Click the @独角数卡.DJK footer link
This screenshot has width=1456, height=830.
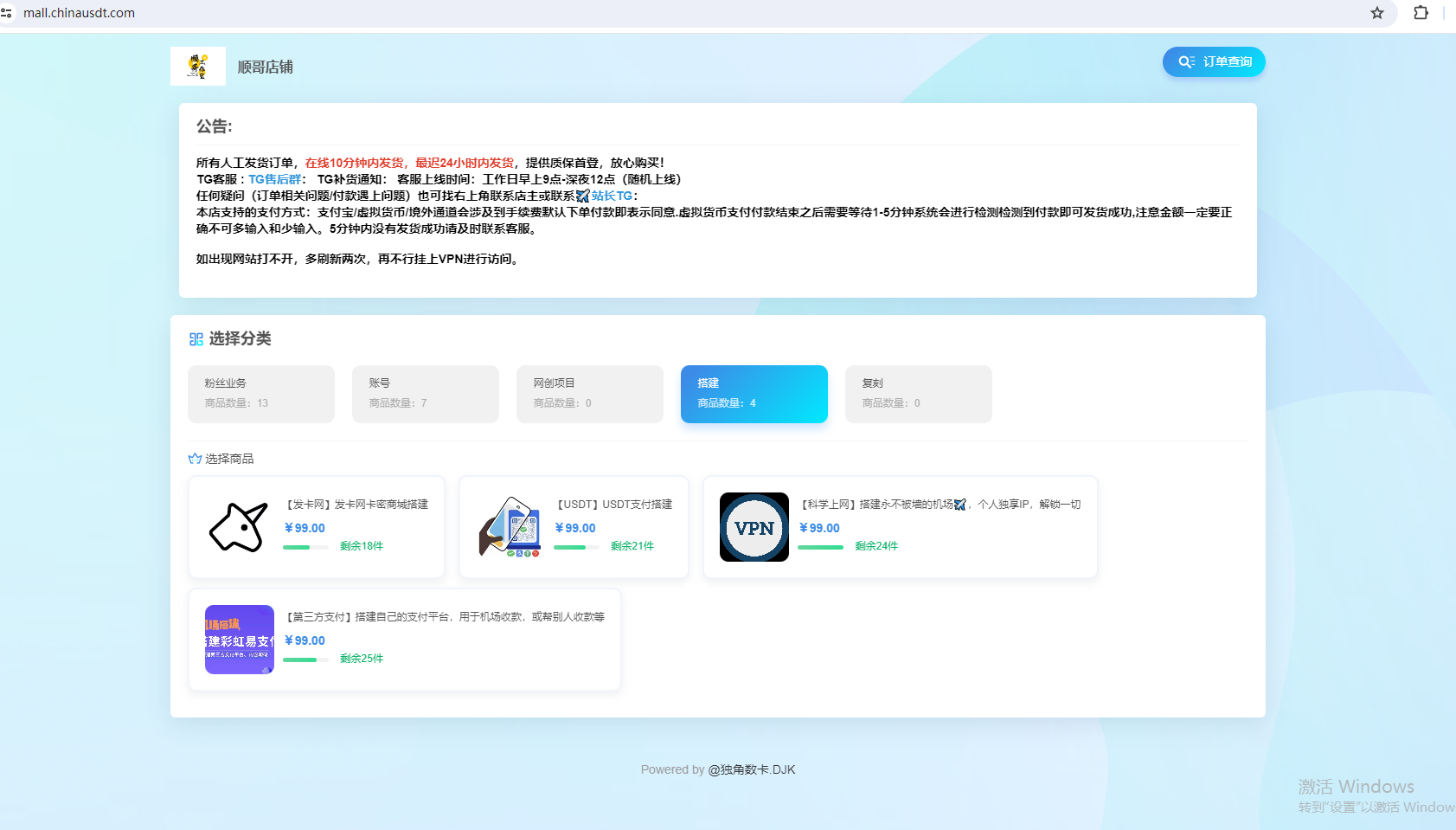point(752,769)
